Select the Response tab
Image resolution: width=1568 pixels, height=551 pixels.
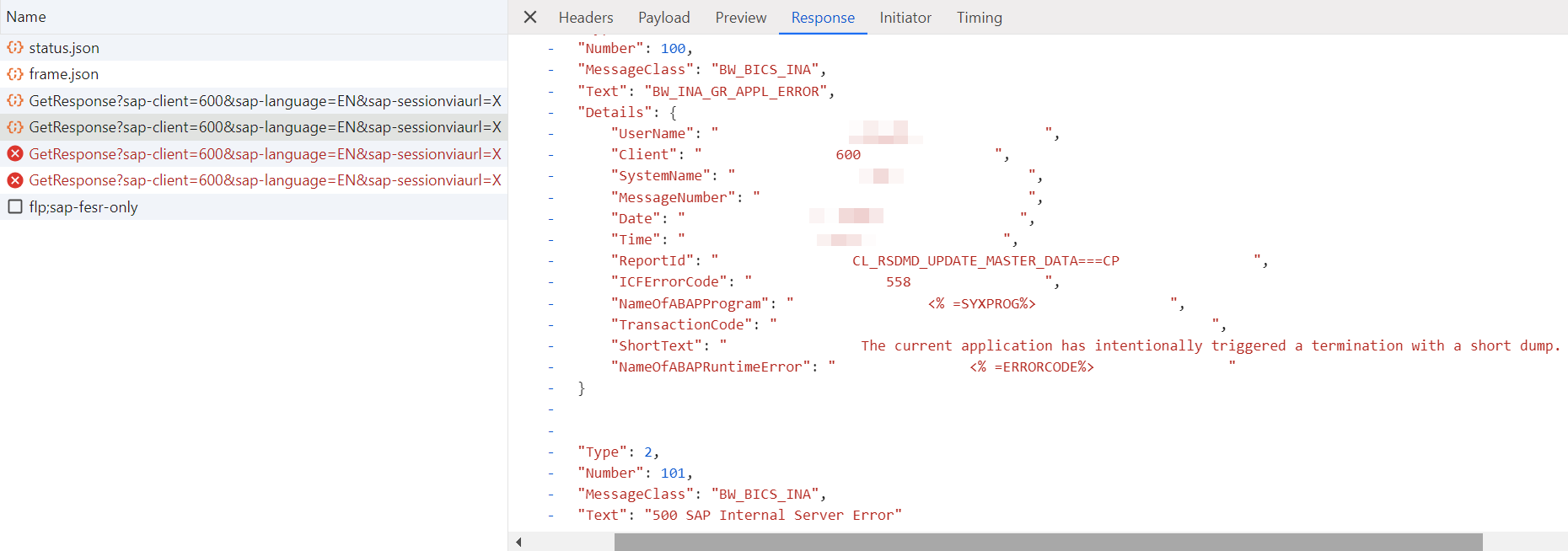click(823, 17)
